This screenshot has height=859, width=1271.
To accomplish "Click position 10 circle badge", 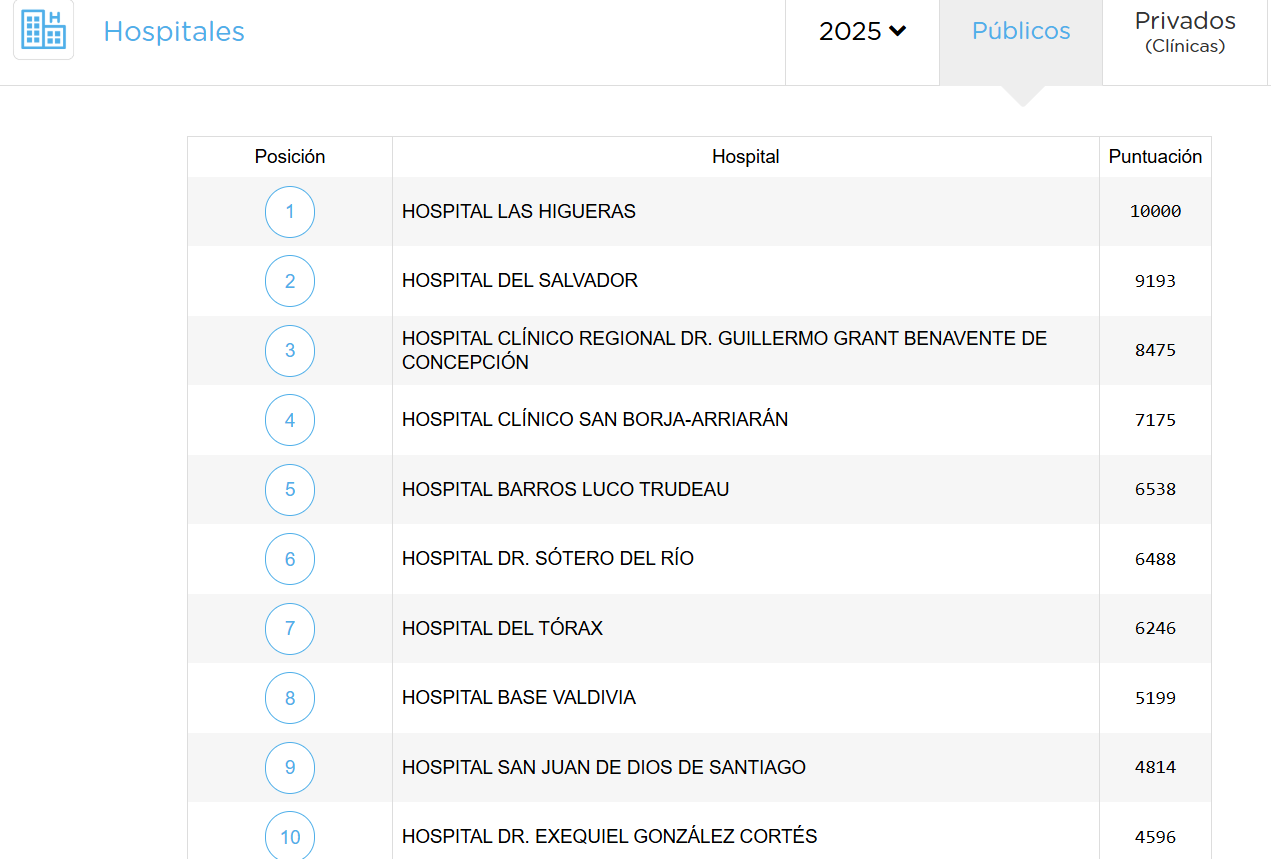I will (290, 836).
